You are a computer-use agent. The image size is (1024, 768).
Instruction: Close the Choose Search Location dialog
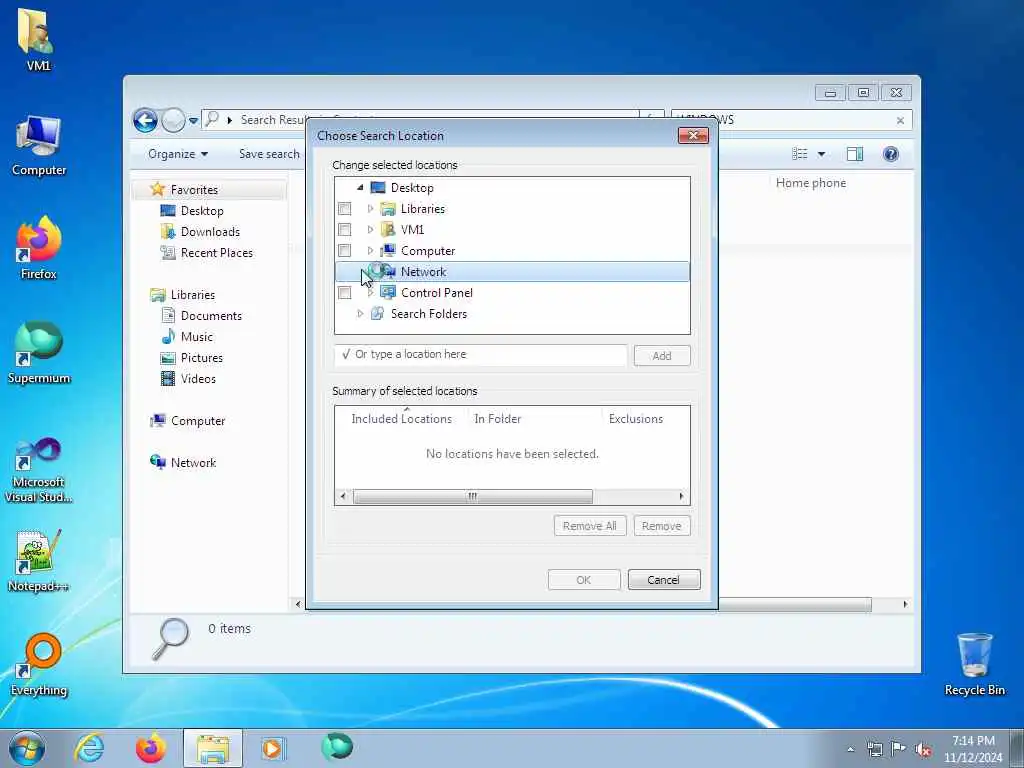coord(694,135)
